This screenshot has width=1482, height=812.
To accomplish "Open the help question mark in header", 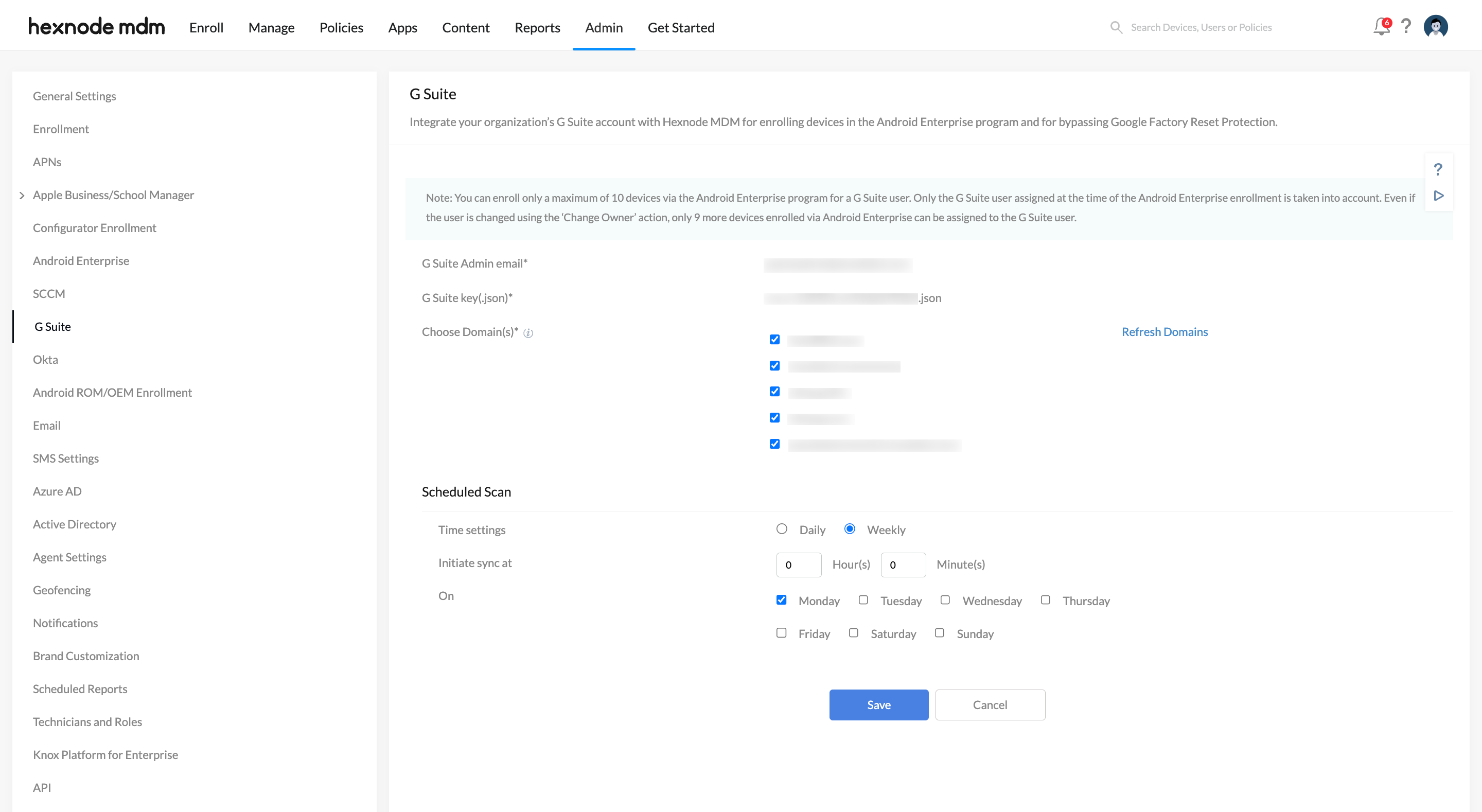I will pyautogui.click(x=1406, y=26).
